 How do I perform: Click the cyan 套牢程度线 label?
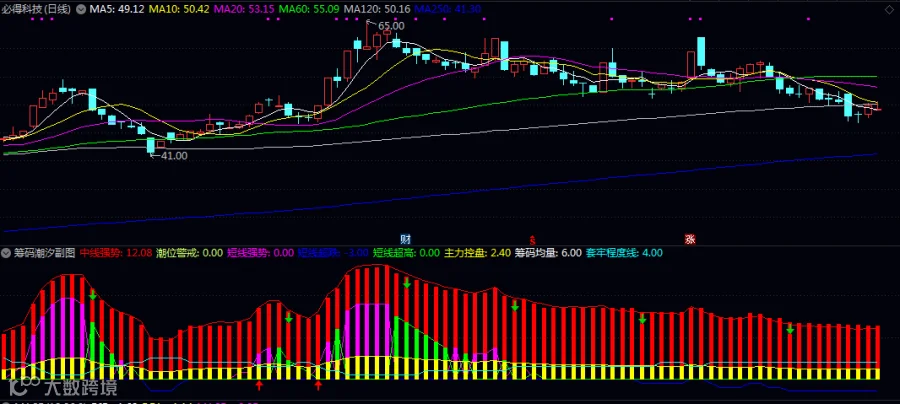(624, 253)
